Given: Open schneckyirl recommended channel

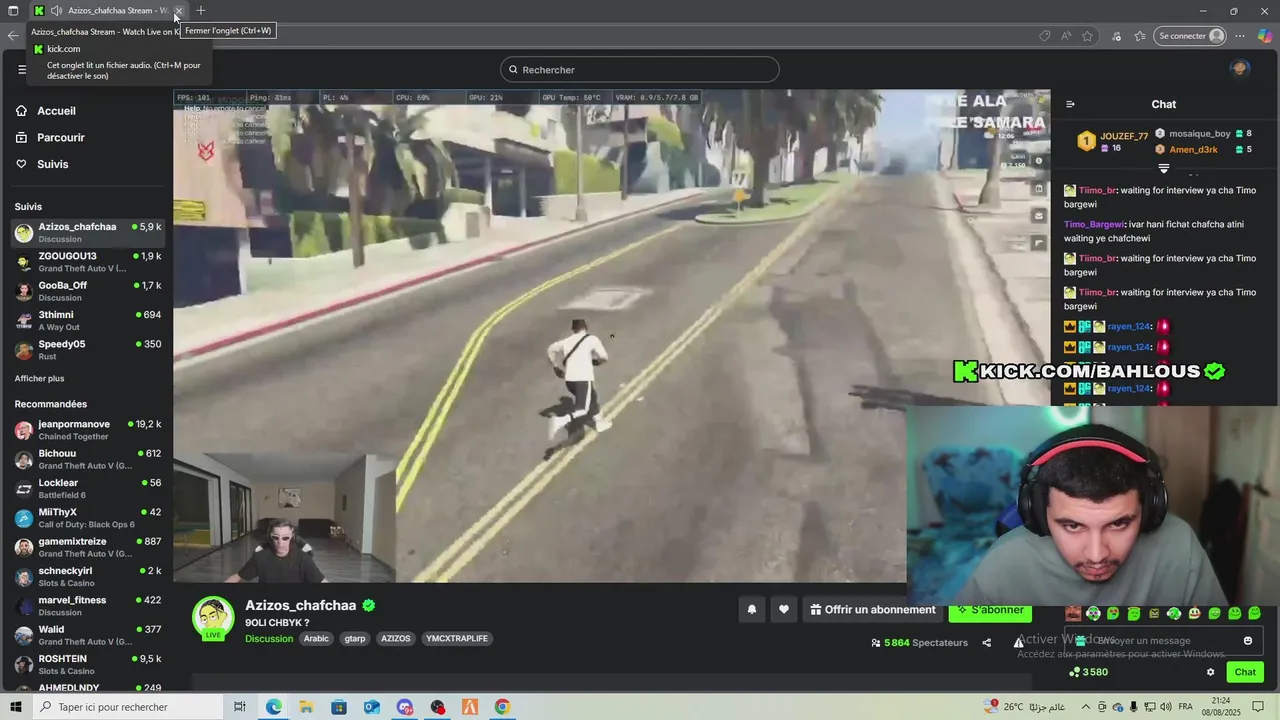Looking at the screenshot, I should 88,576.
